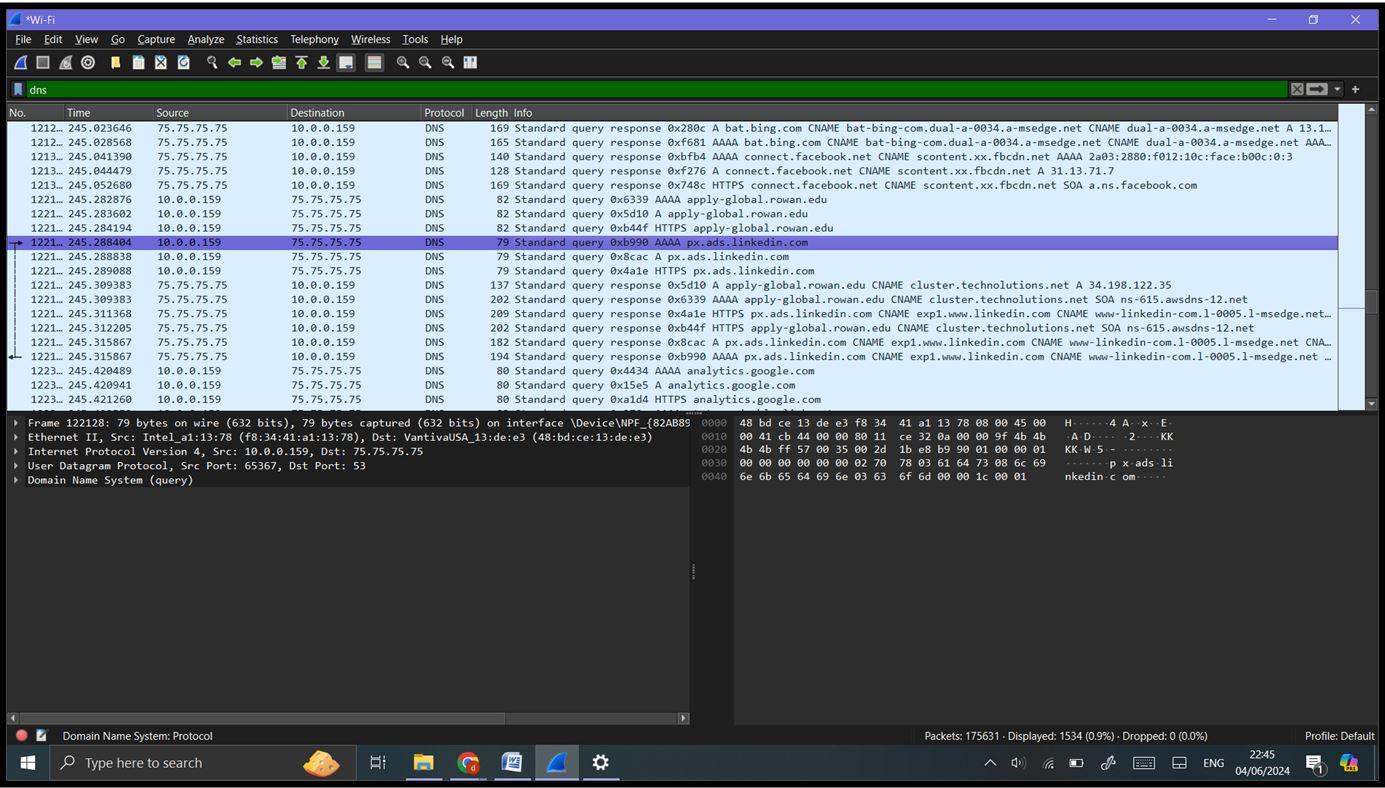1385x788 pixels.
Task: Start a new live capture with the shark fin icon
Action: pyautogui.click(x=20, y=62)
